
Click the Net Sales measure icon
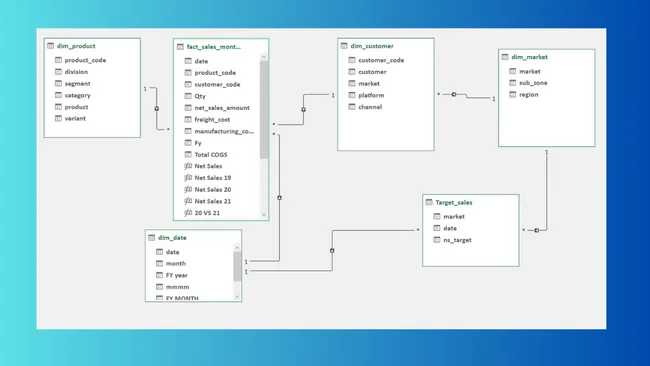pyautogui.click(x=188, y=166)
